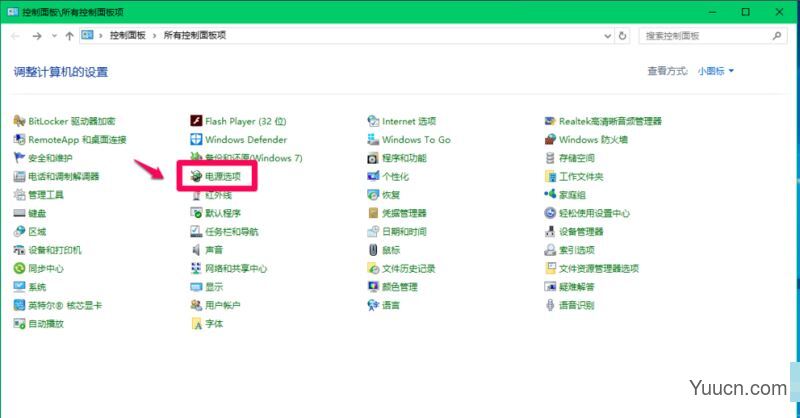Open 用户帐户 icon
Image resolution: width=800 pixels, height=418 pixels.
pyautogui.click(x=196, y=305)
